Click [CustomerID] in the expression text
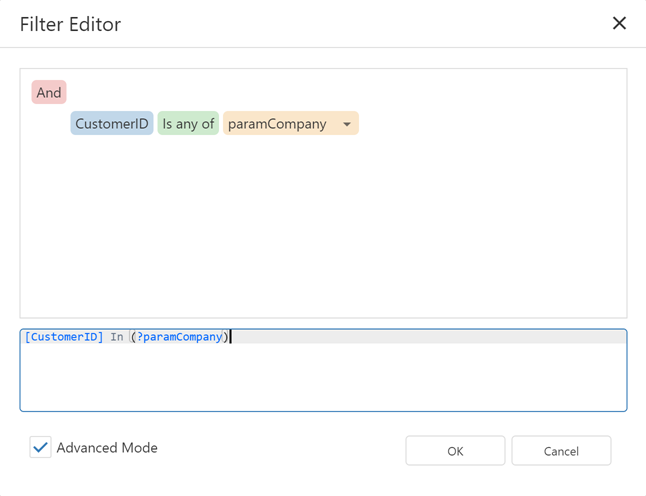Screen dimensions: 646x496 tap(64, 337)
